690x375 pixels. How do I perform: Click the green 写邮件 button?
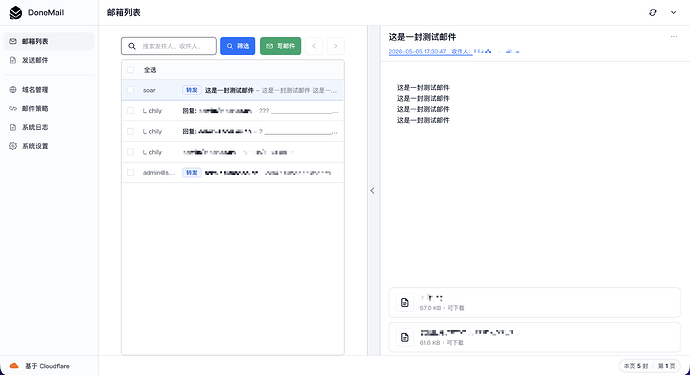click(281, 46)
